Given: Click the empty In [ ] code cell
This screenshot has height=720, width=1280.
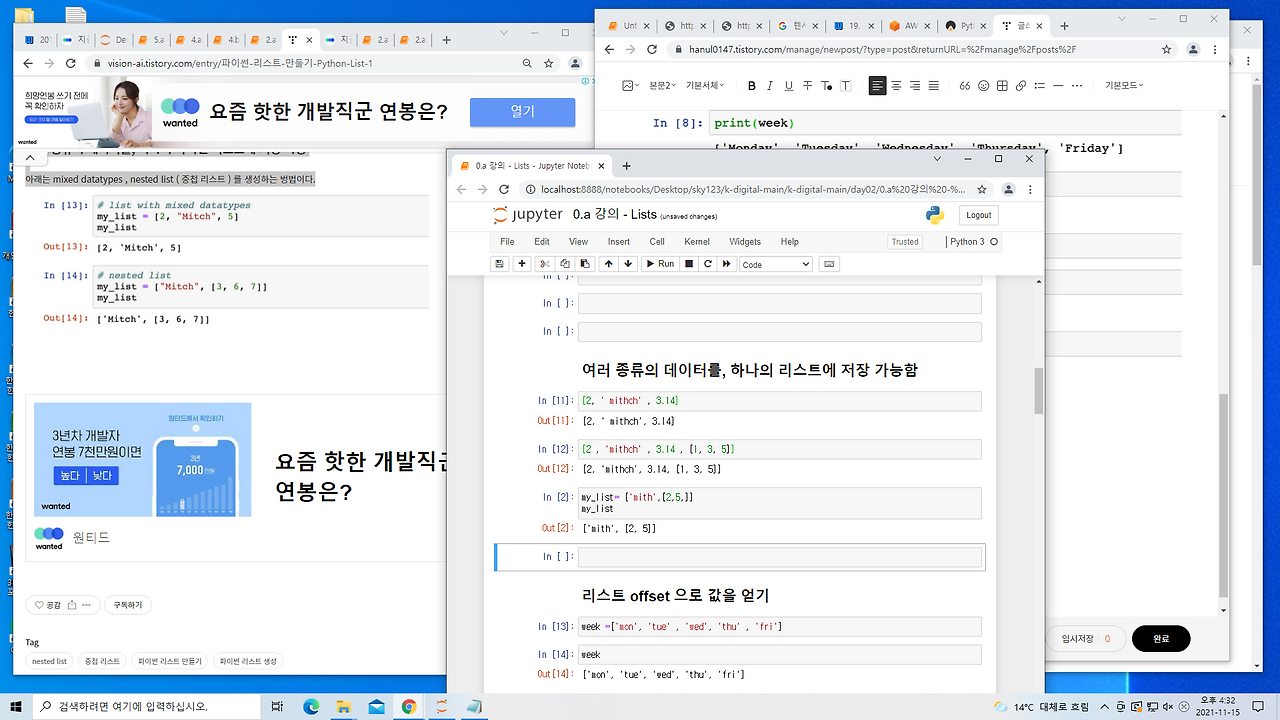Looking at the screenshot, I should coord(780,557).
